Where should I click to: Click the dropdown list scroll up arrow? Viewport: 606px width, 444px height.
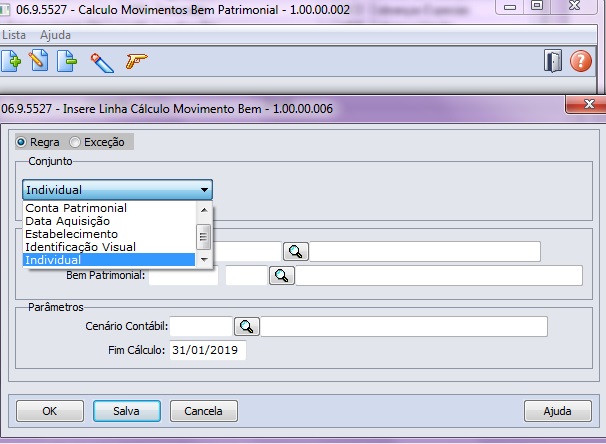[x=204, y=210]
